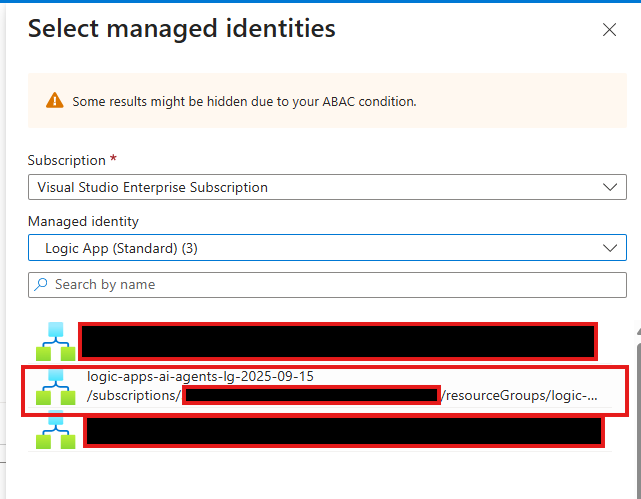This screenshot has height=499, width=641.
Task: Expand the Subscription dropdown chevron arrow
Action: 609,187
